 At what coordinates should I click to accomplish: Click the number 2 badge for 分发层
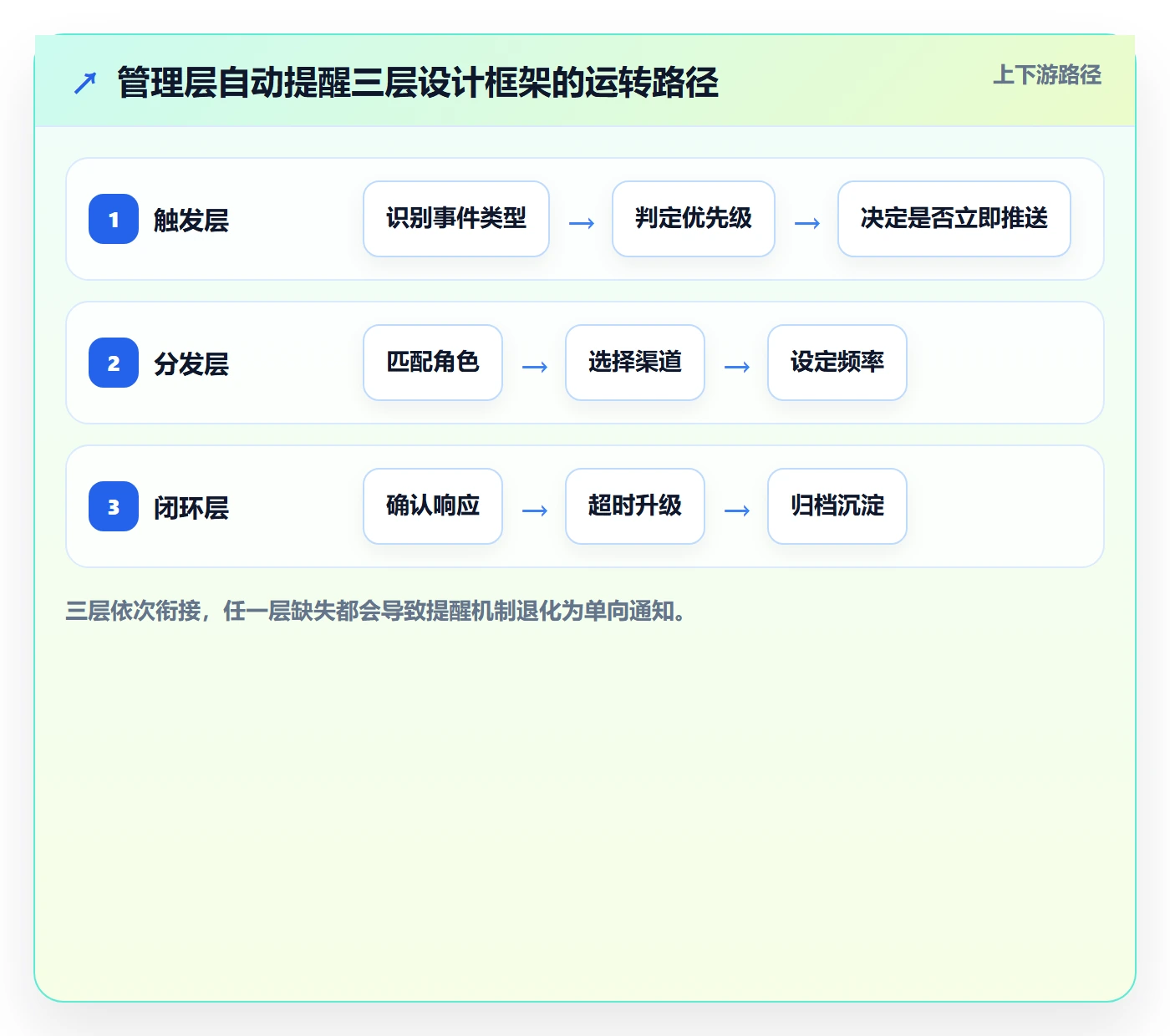point(114,363)
